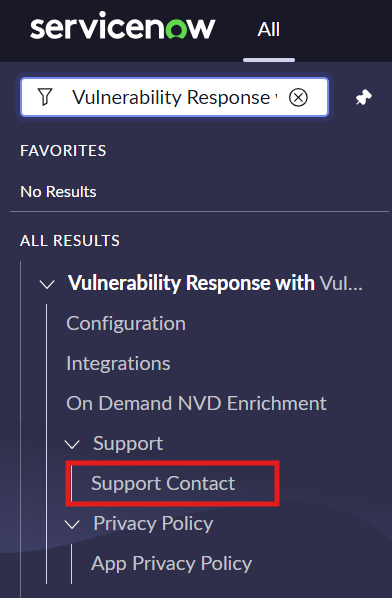Screen dimensions: 392x598
Task: Select Vulnerability Response with application title
Action: [x=215, y=283]
